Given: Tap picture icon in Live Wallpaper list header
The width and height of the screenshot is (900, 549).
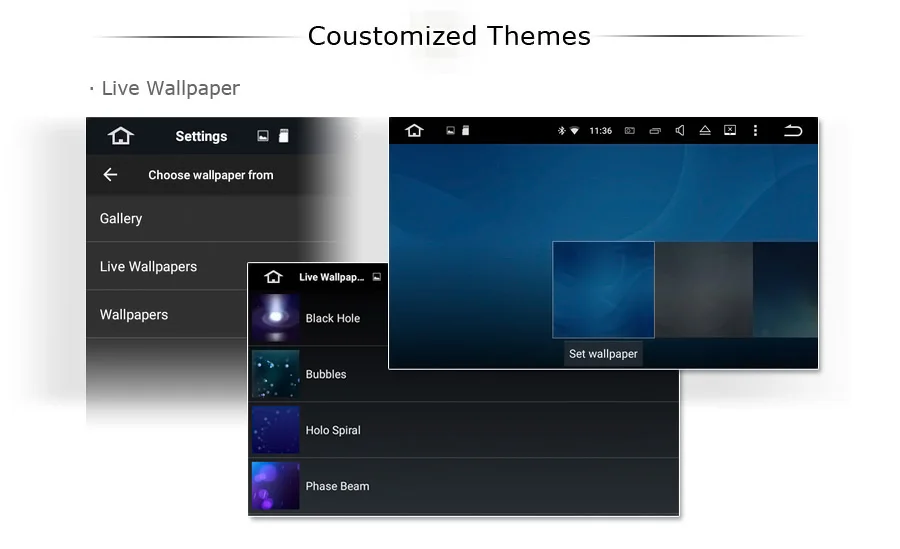Looking at the screenshot, I should point(377,277).
